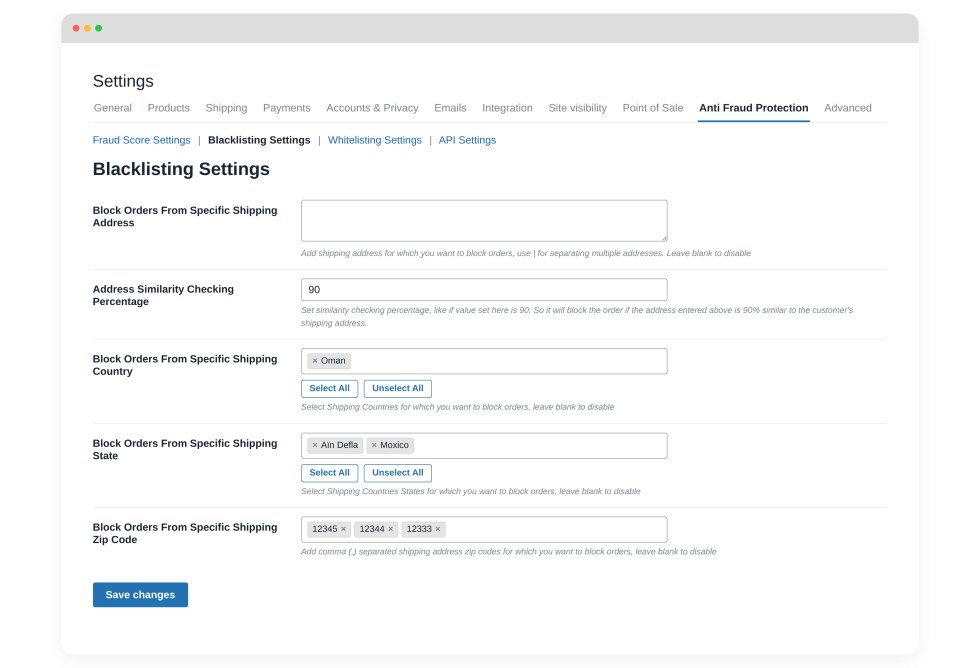Click the Block Orders From Specific Shipping State label
The width and height of the screenshot is (980, 668).
tap(185, 449)
